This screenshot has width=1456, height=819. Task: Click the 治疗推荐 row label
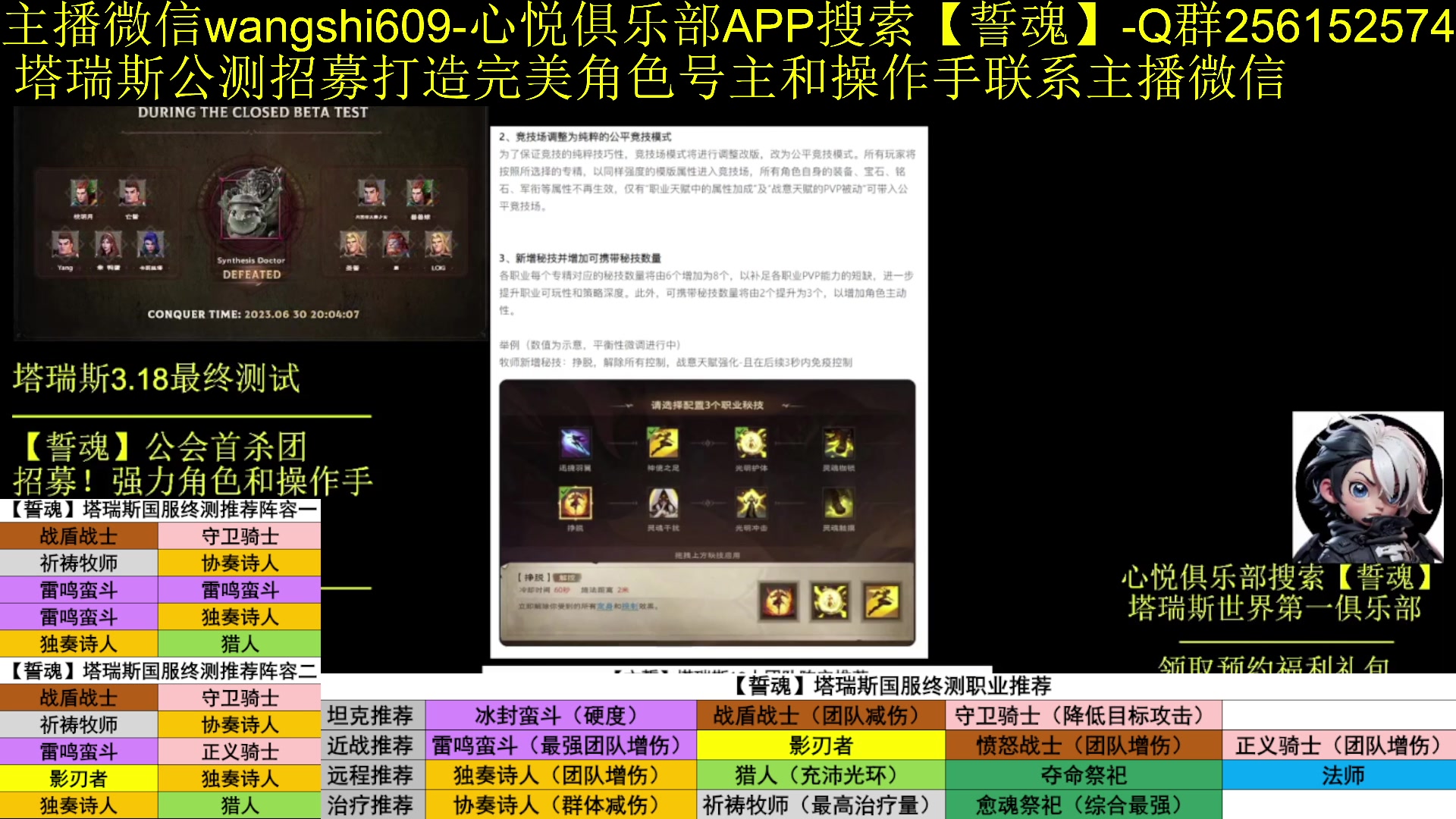(x=370, y=805)
